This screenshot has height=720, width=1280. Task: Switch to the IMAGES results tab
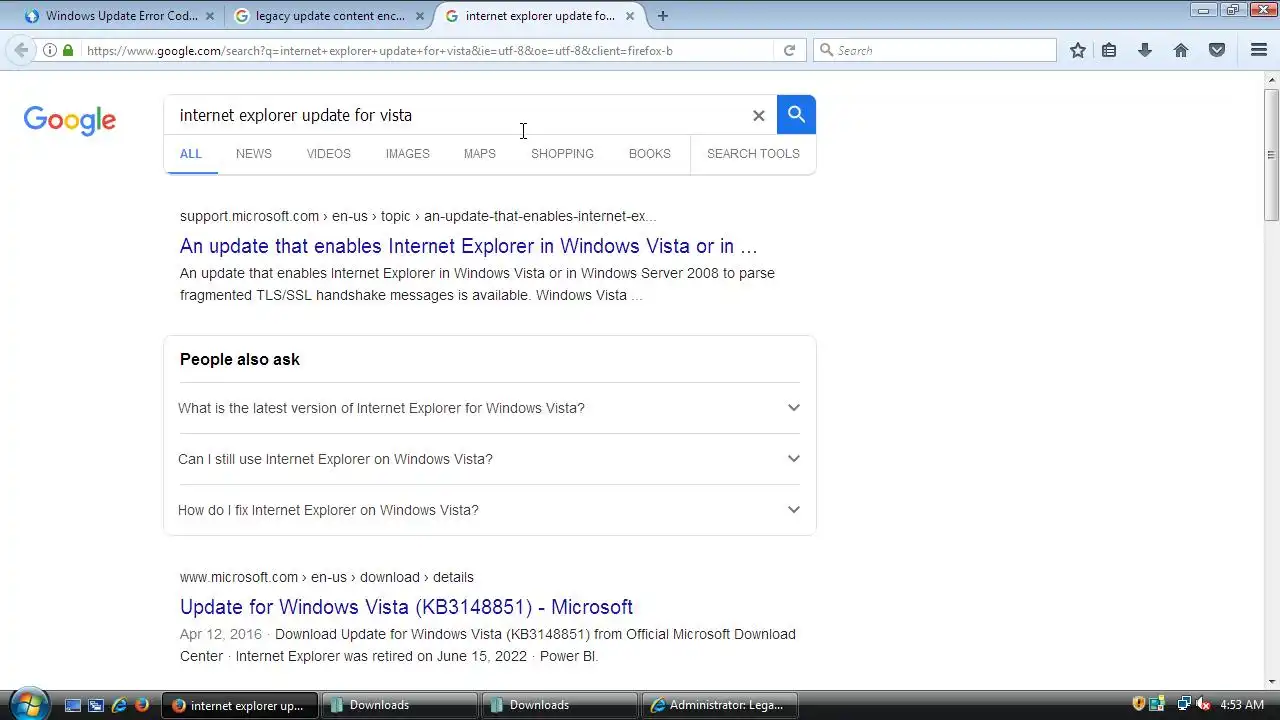coord(408,154)
